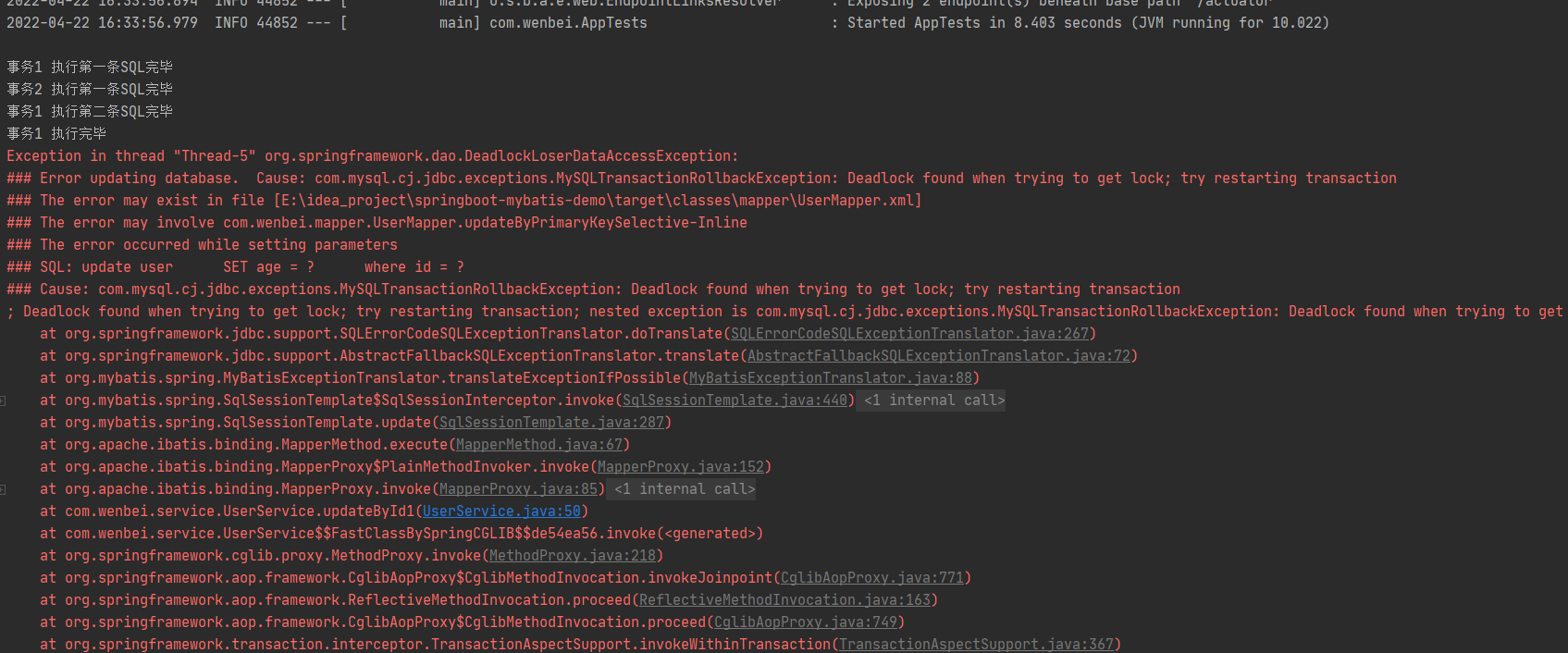The height and width of the screenshot is (653, 1568).
Task: Navigate to MapperProxy.java:85
Action: pos(518,489)
